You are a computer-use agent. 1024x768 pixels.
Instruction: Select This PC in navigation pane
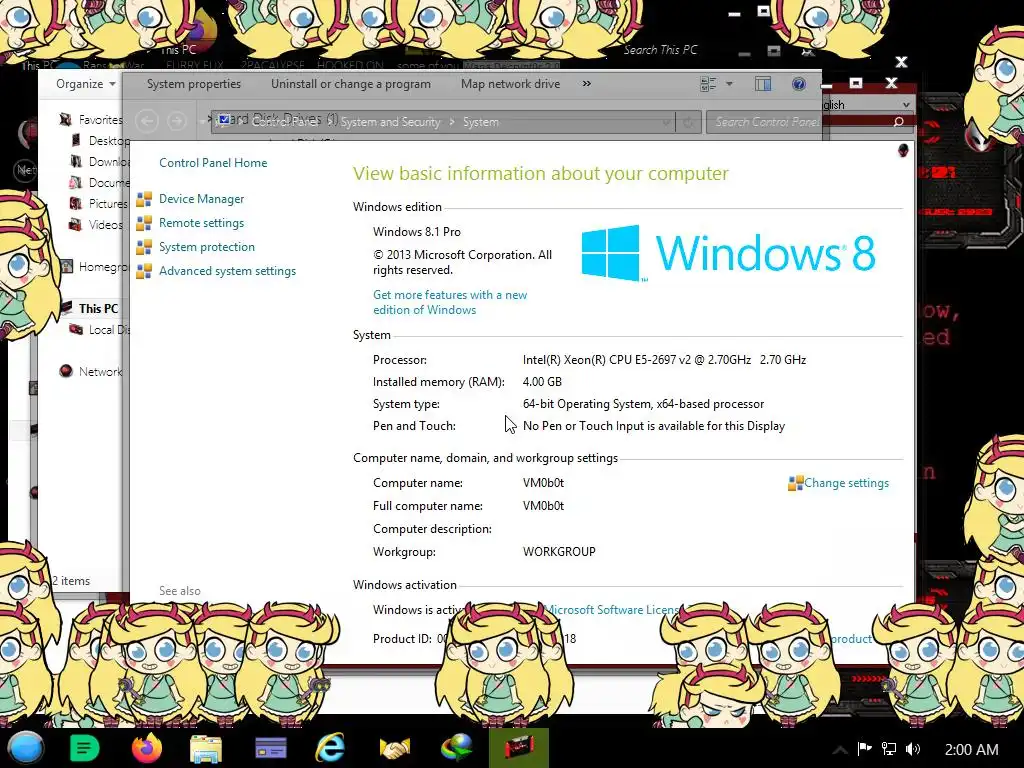98,308
